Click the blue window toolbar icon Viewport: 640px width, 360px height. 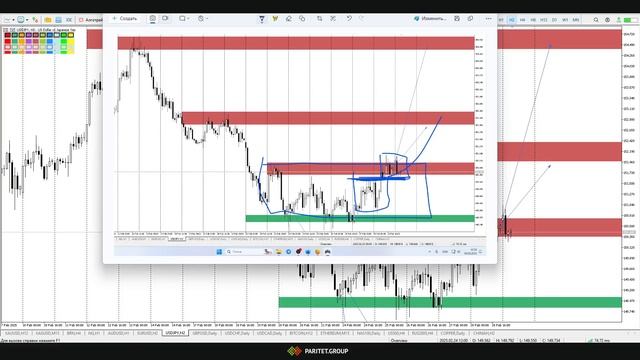tap(58, 20)
